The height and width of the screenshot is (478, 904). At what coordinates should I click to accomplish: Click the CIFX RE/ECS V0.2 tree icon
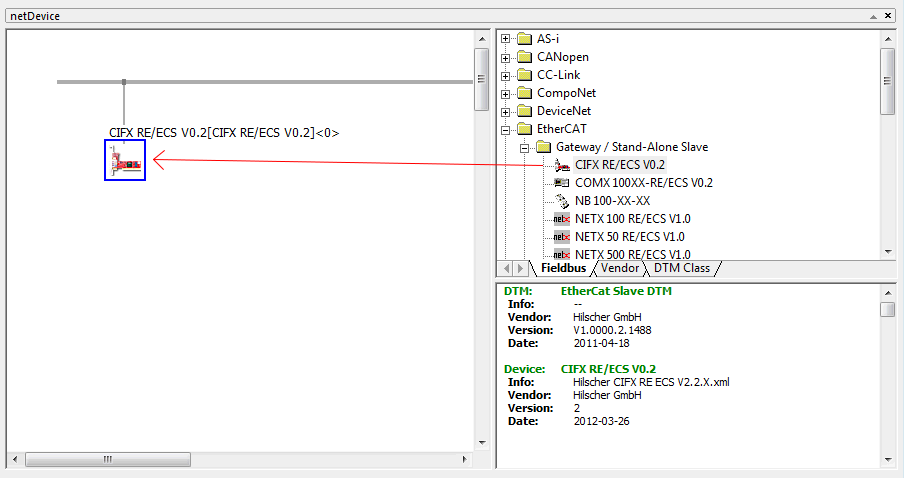point(562,165)
